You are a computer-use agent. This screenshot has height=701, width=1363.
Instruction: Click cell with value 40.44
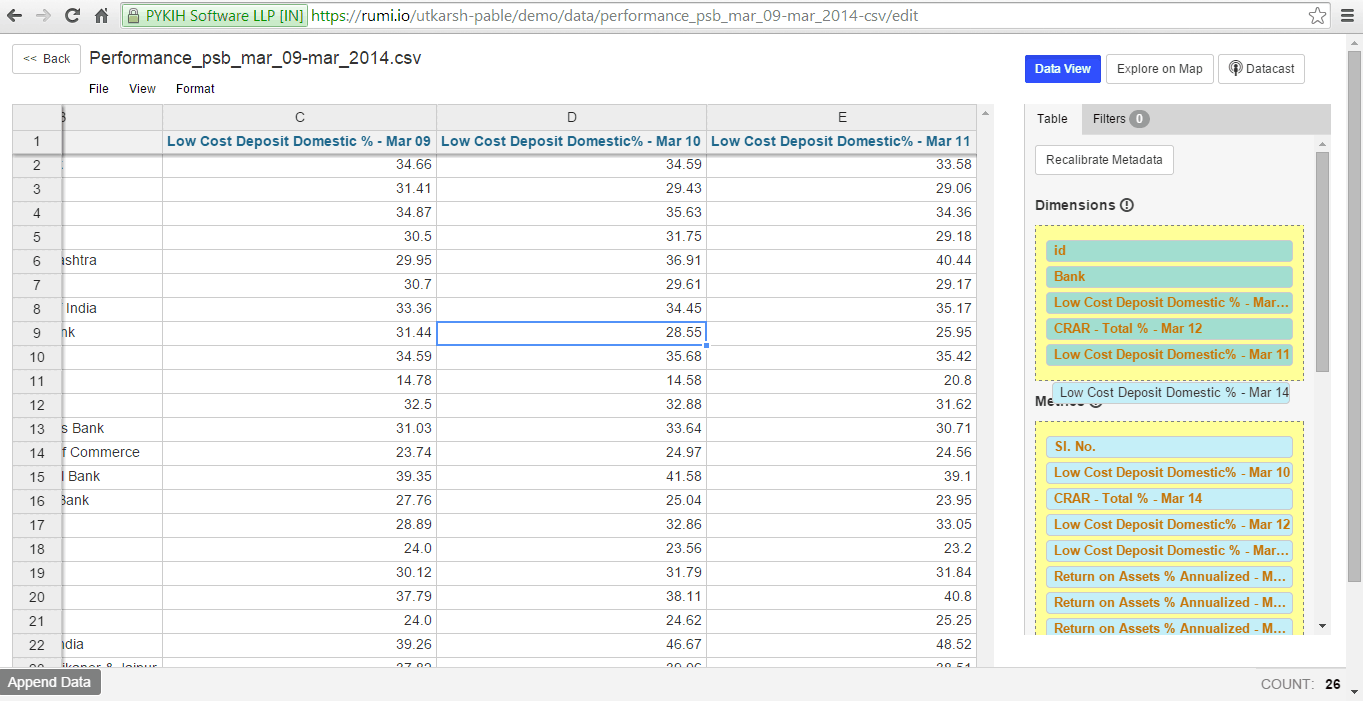[x=841, y=261]
